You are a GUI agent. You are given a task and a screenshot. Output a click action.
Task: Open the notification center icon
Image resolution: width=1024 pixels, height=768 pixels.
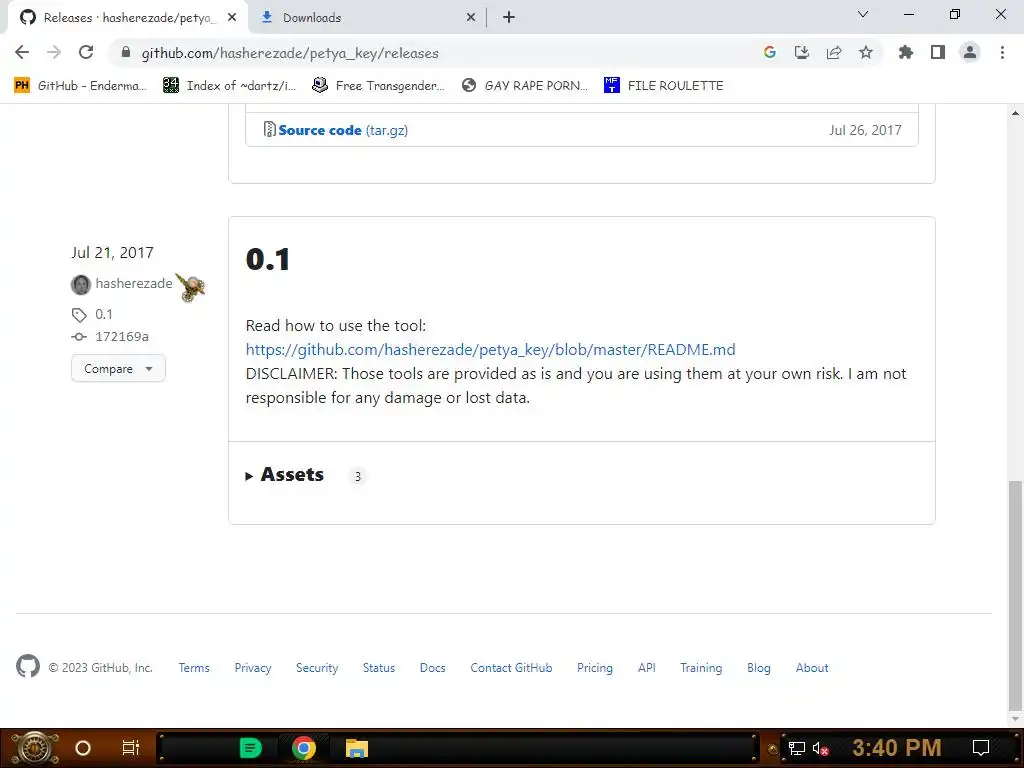(x=980, y=748)
